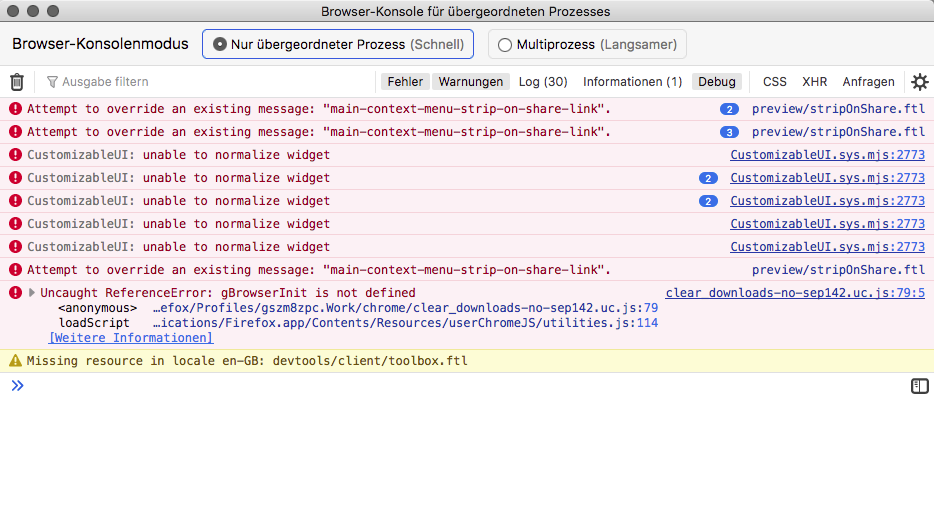
Task: Click the gBrowserInit ReferenceError error icon
Action: (15, 293)
